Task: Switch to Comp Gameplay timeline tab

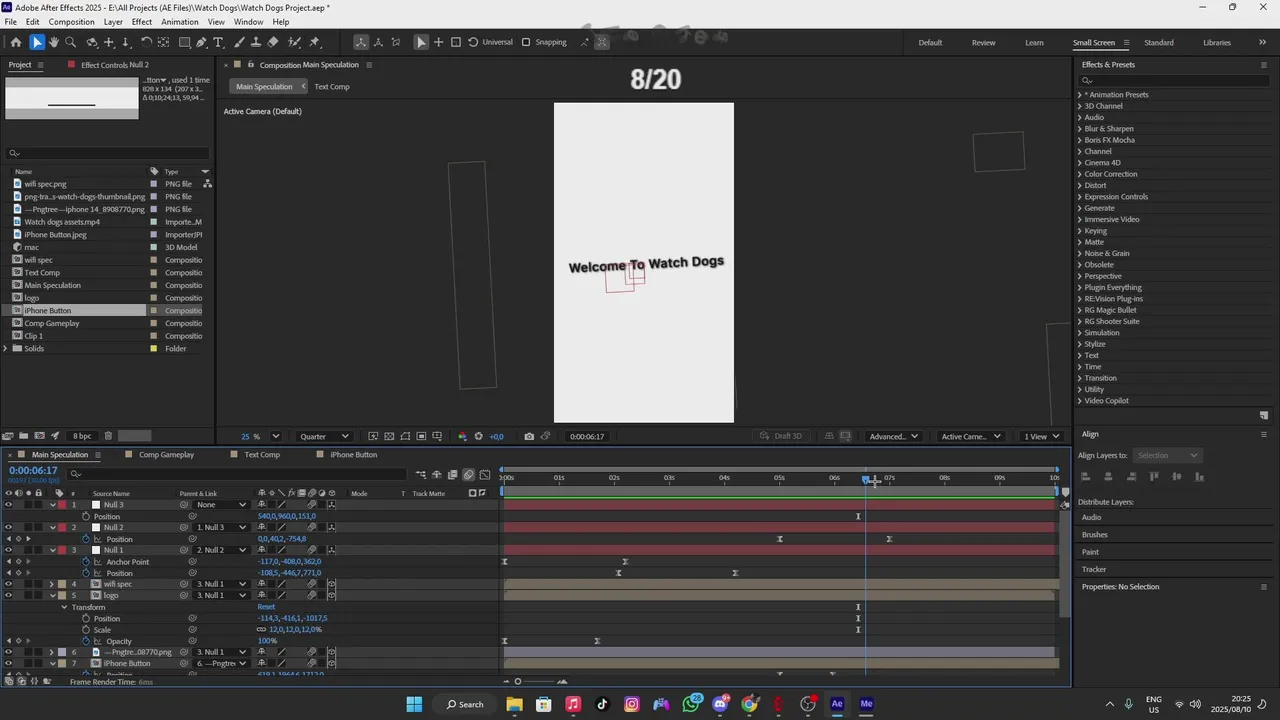Action: (x=166, y=455)
